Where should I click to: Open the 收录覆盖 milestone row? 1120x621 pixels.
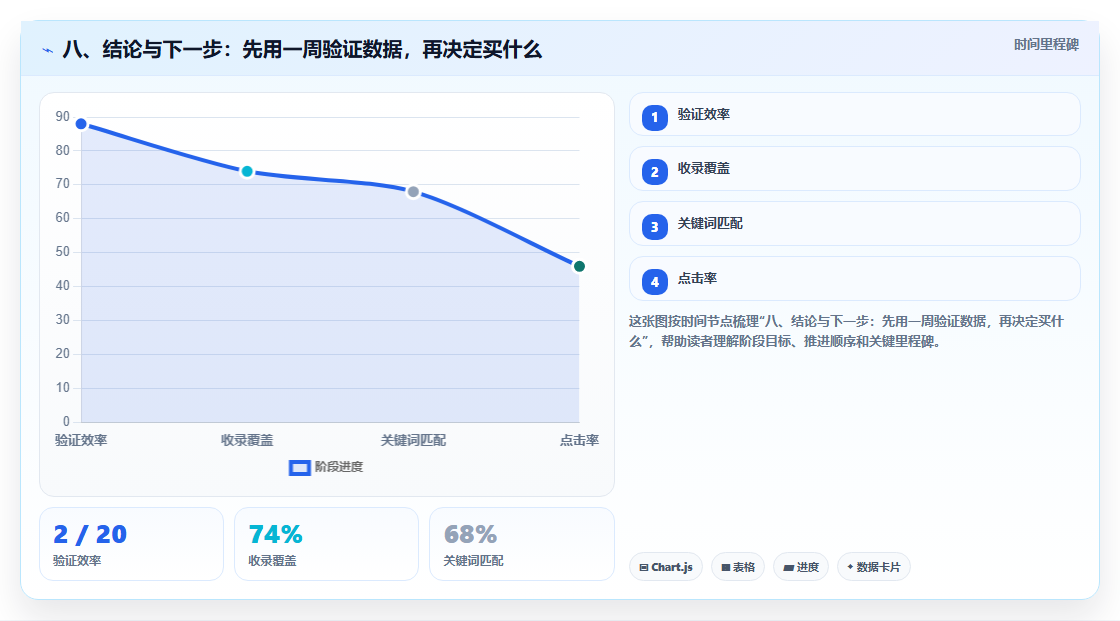click(854, 169)
